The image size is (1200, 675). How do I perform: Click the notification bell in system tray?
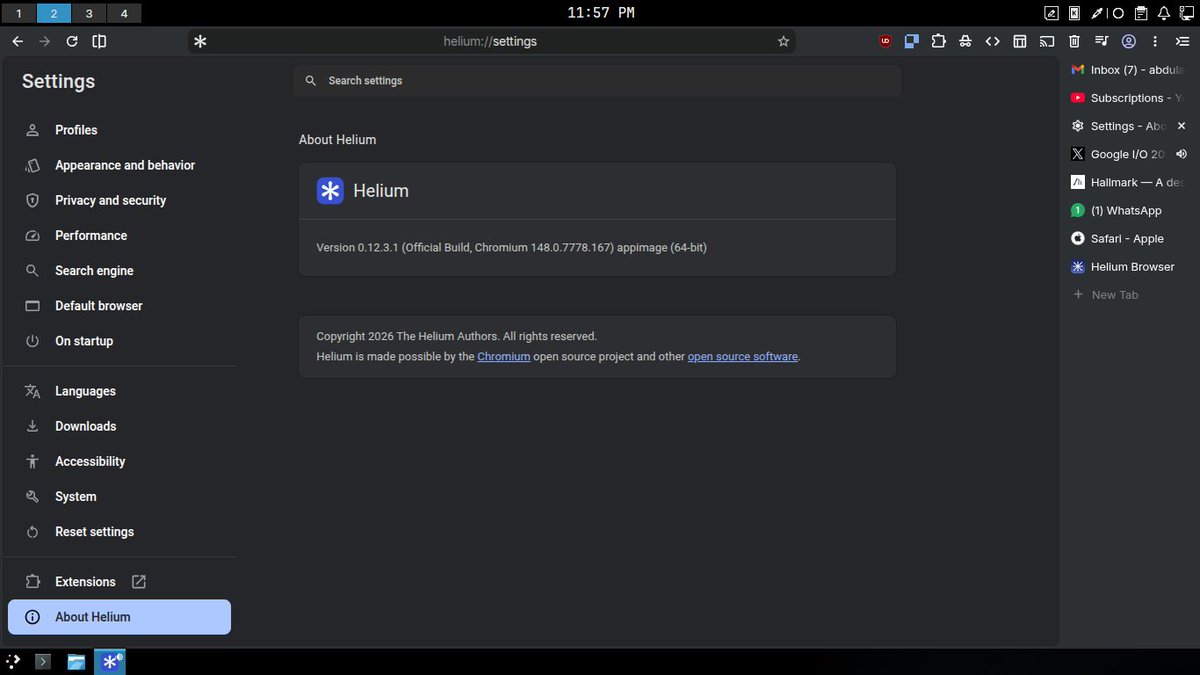[1164, 13]
